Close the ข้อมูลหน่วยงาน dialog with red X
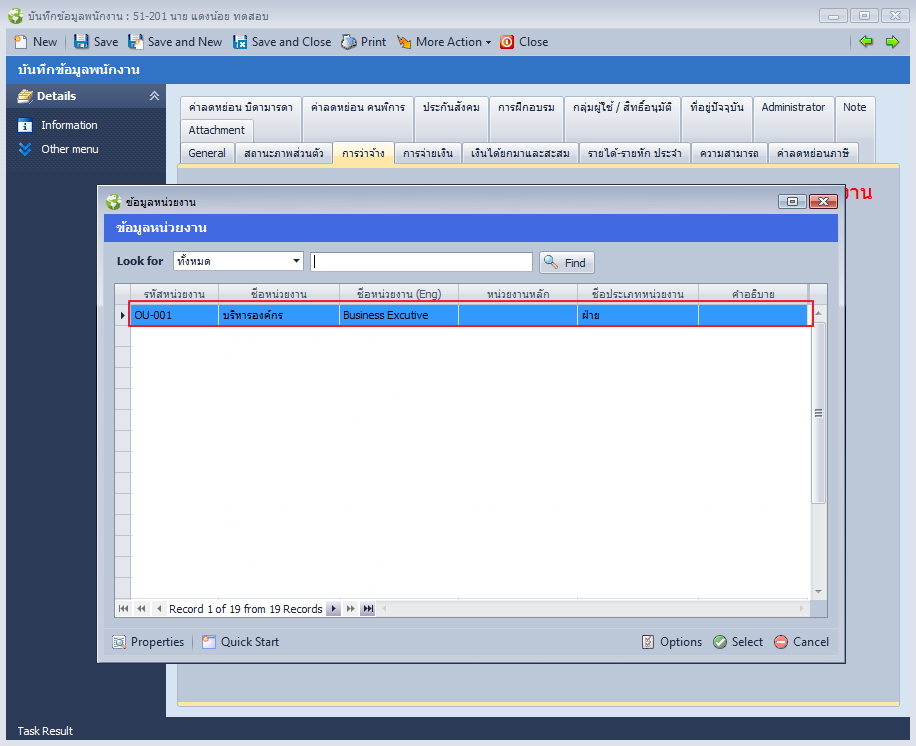The width and height of the screenshot is (916, 746). point(823,202)
